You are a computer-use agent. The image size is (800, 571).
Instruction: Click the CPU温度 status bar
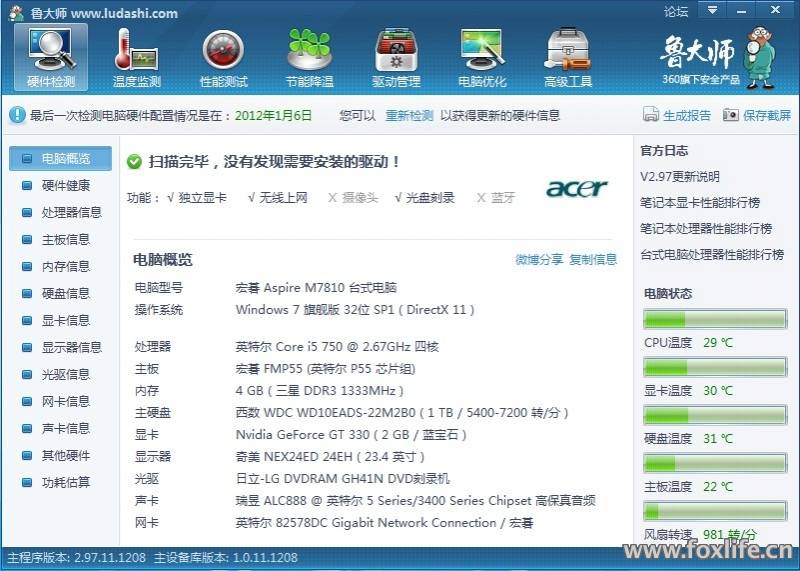tap(714, 320)
